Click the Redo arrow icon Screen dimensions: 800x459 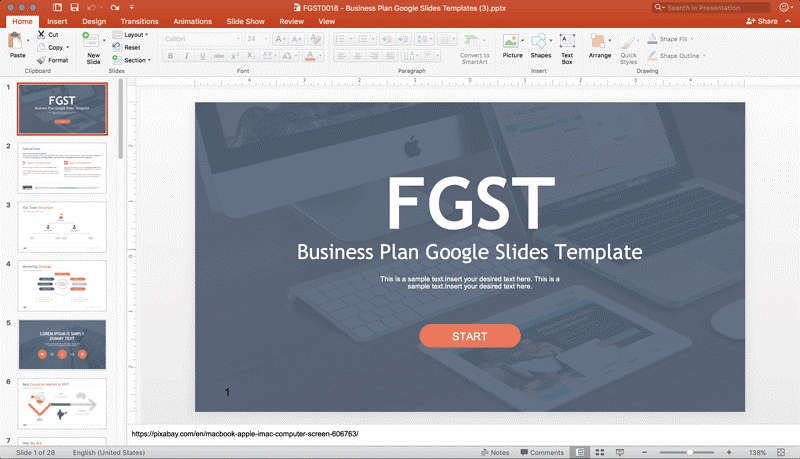point(115,8)
